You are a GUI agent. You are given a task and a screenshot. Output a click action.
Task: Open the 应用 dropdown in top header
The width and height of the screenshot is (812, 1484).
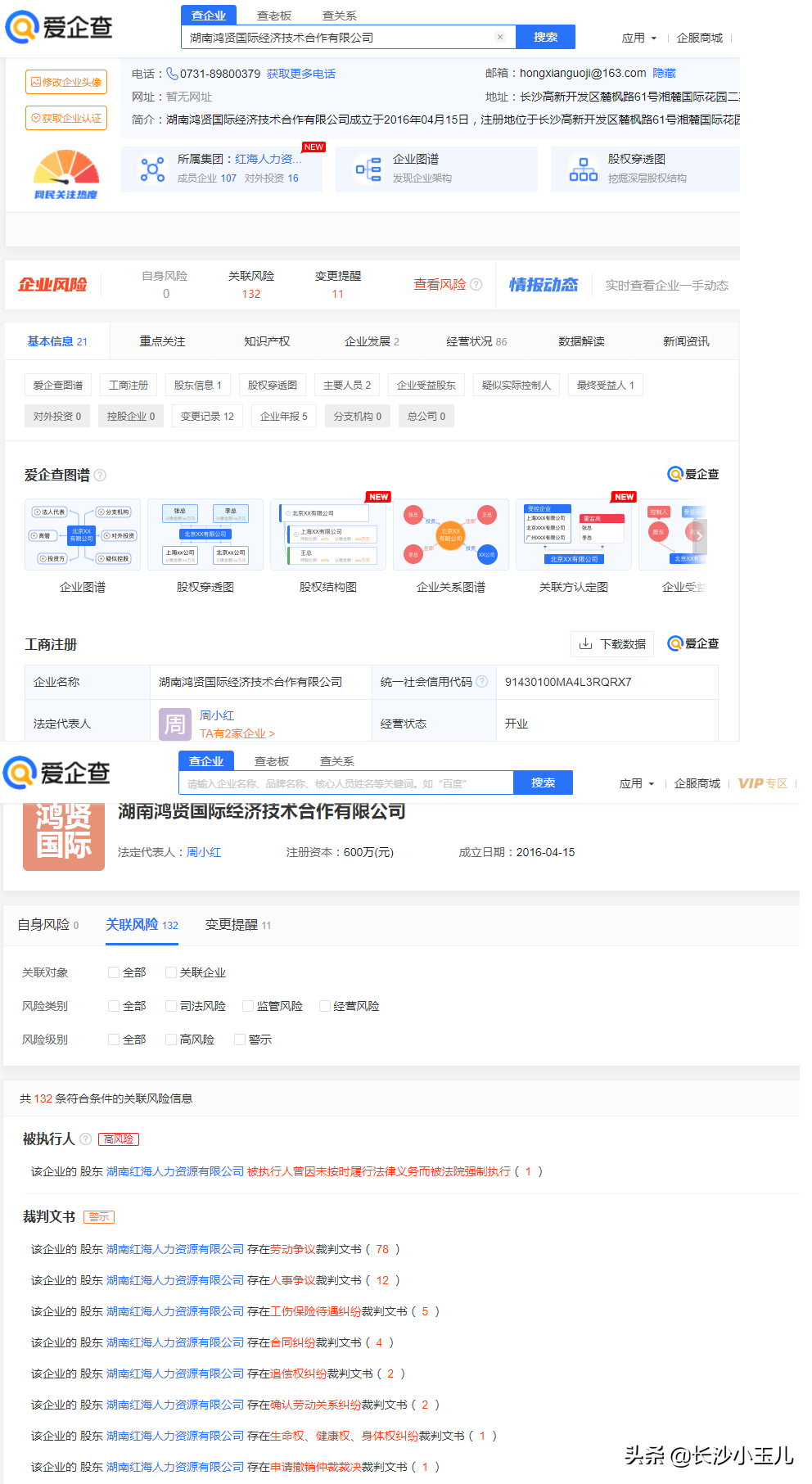pyautogui.click(x=639, y=38)
